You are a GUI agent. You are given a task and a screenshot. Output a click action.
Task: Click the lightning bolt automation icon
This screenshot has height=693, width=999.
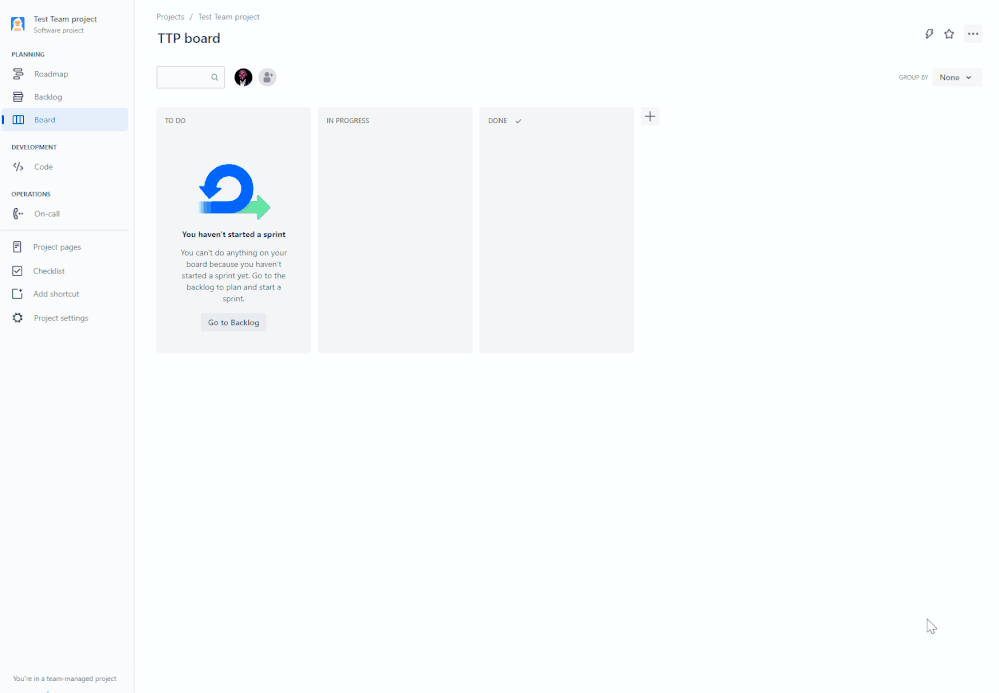coord(928,33)
